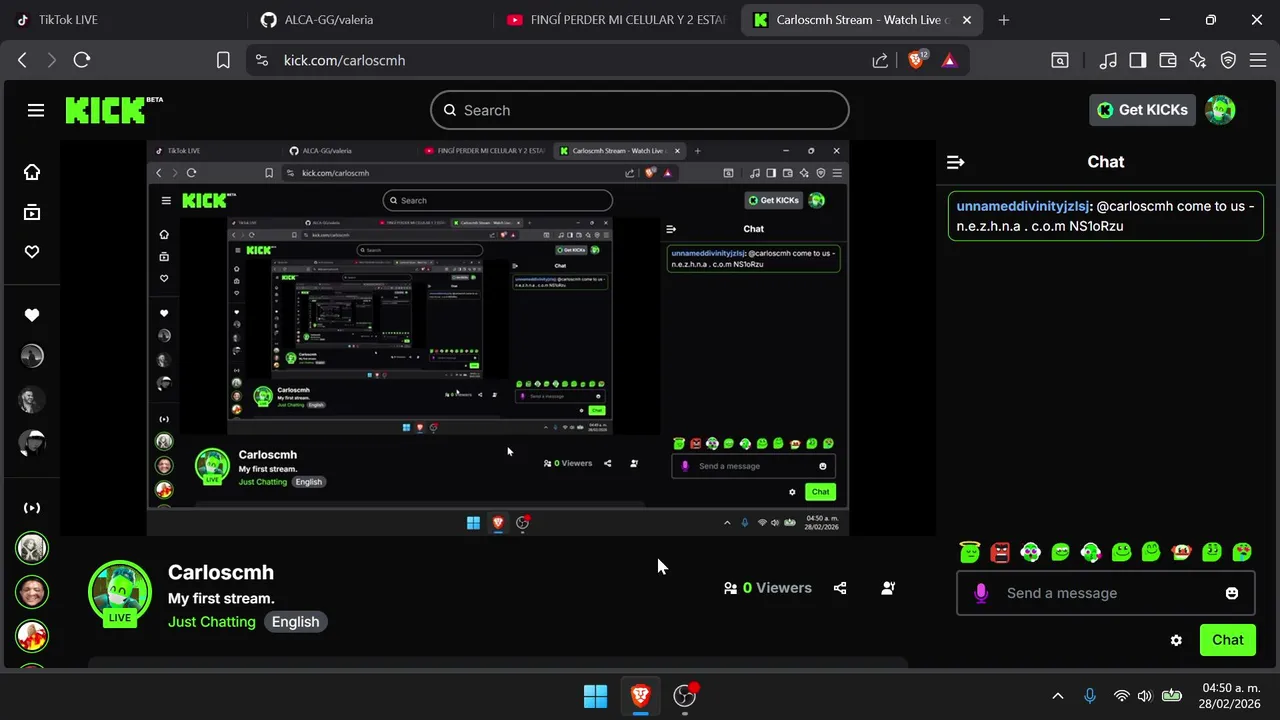The width and height of the screenshot is (1280, 720).
Task: Open the Just Chatting category link
Action: [212, 622]
